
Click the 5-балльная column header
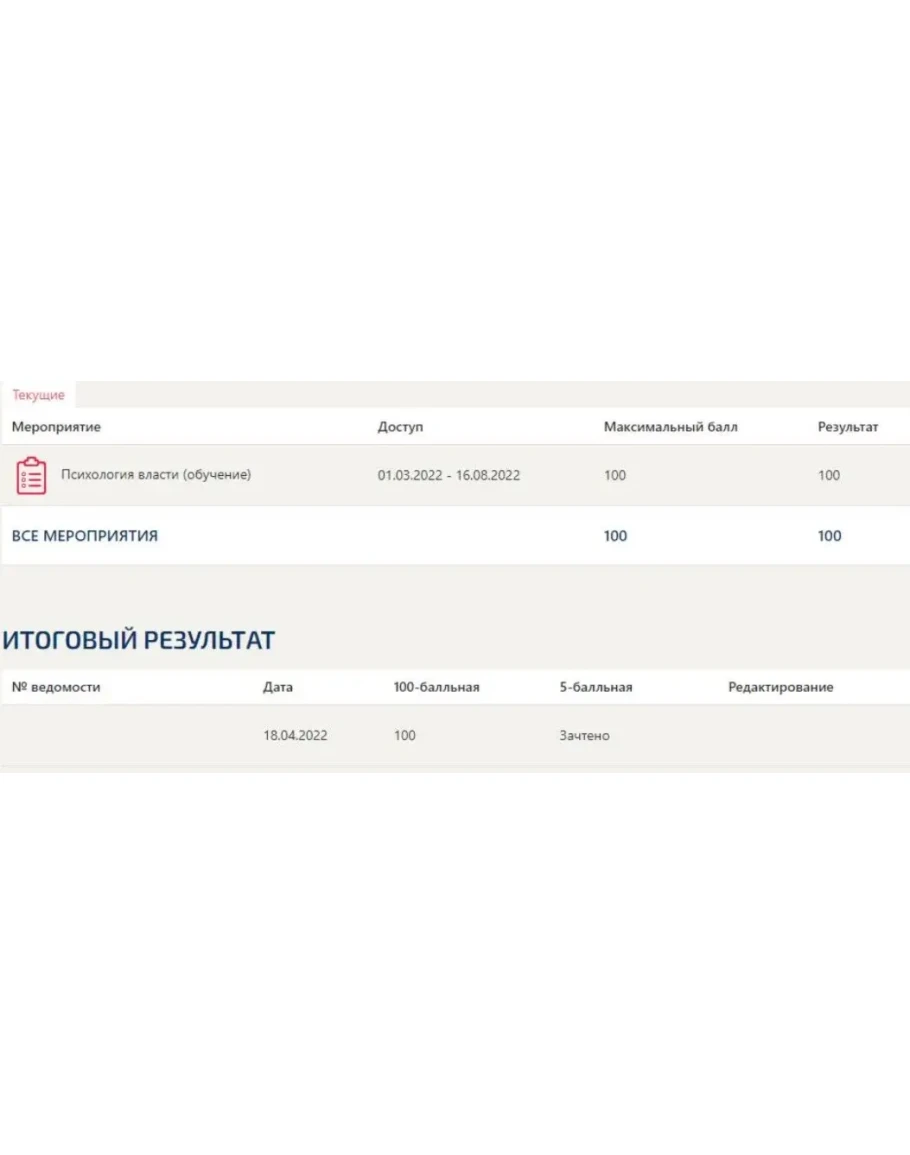596,687
